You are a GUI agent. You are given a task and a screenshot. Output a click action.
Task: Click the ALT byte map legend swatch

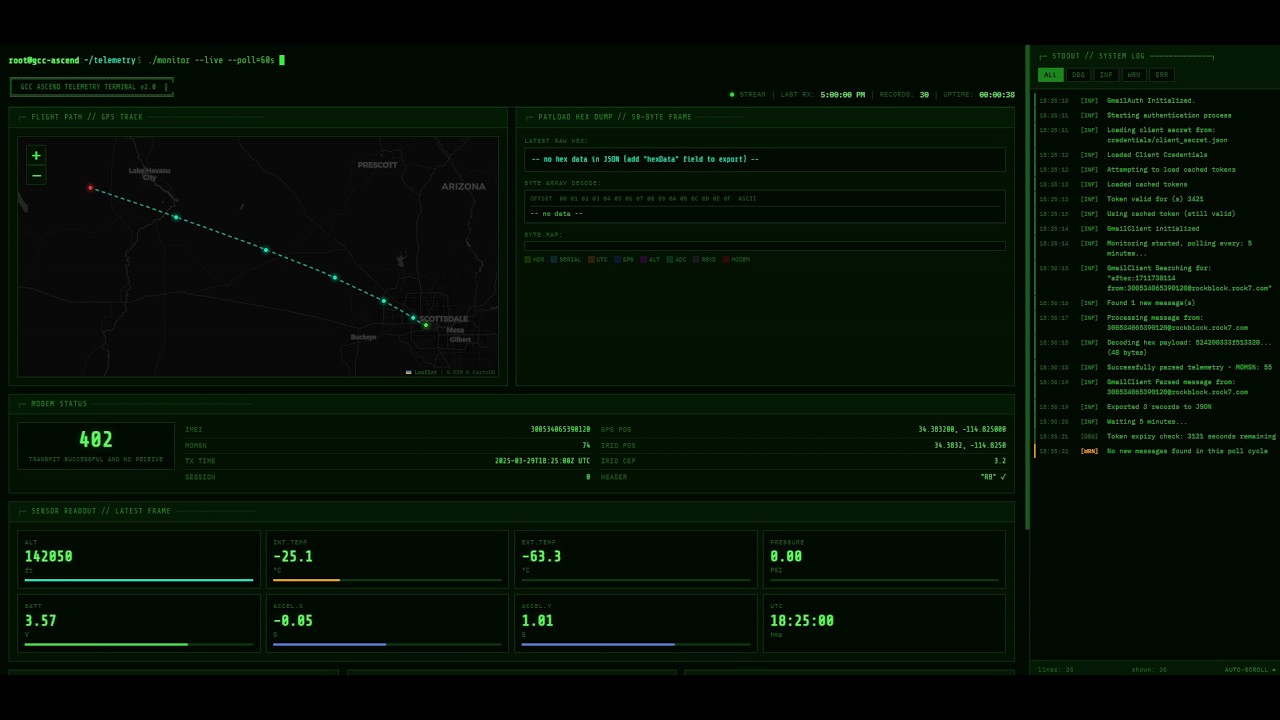tap(644, 260)
